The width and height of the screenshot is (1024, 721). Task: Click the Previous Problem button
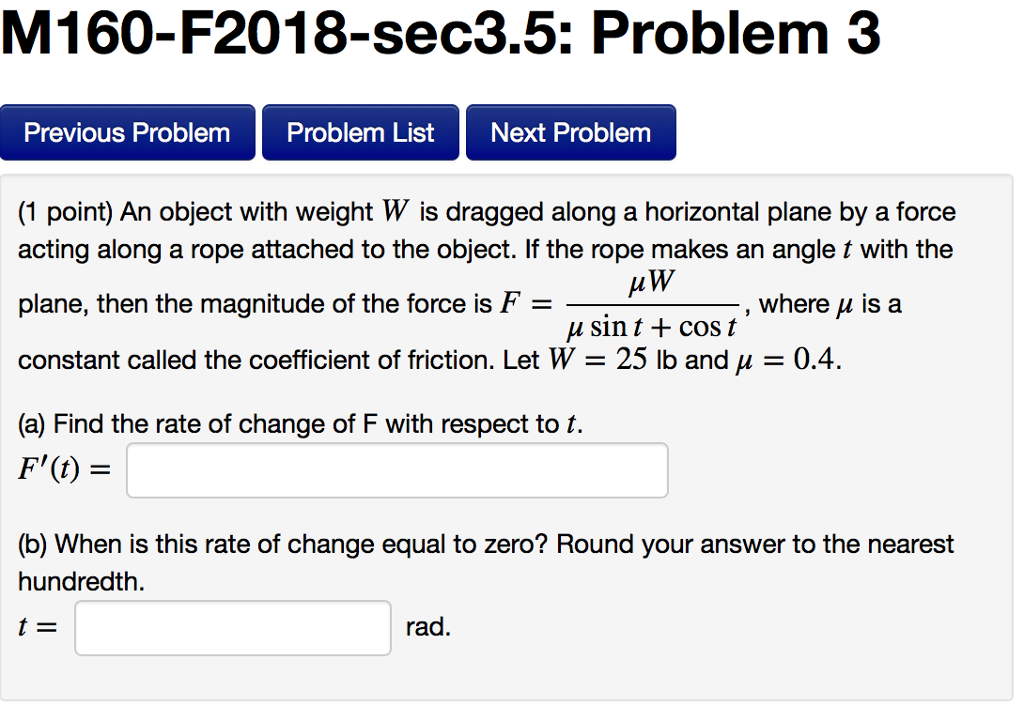(127, 131)
